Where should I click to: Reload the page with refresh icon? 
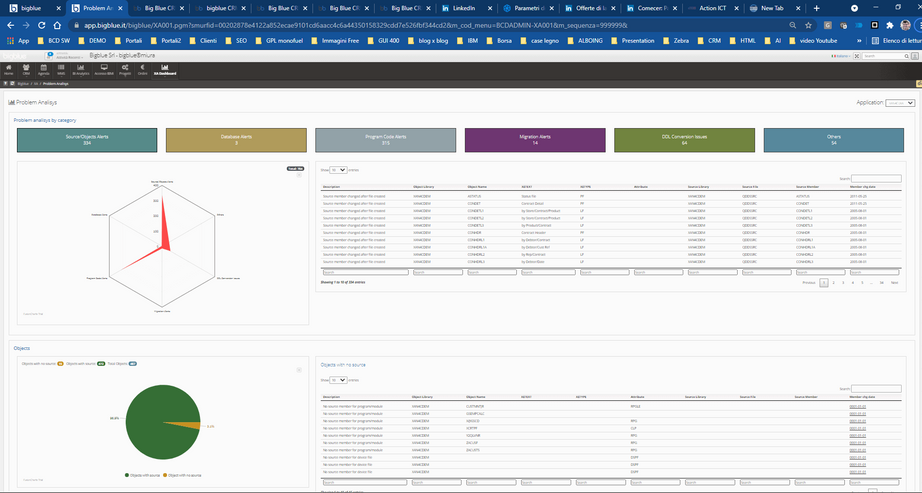pyautogui.click(x=41, y=25)
